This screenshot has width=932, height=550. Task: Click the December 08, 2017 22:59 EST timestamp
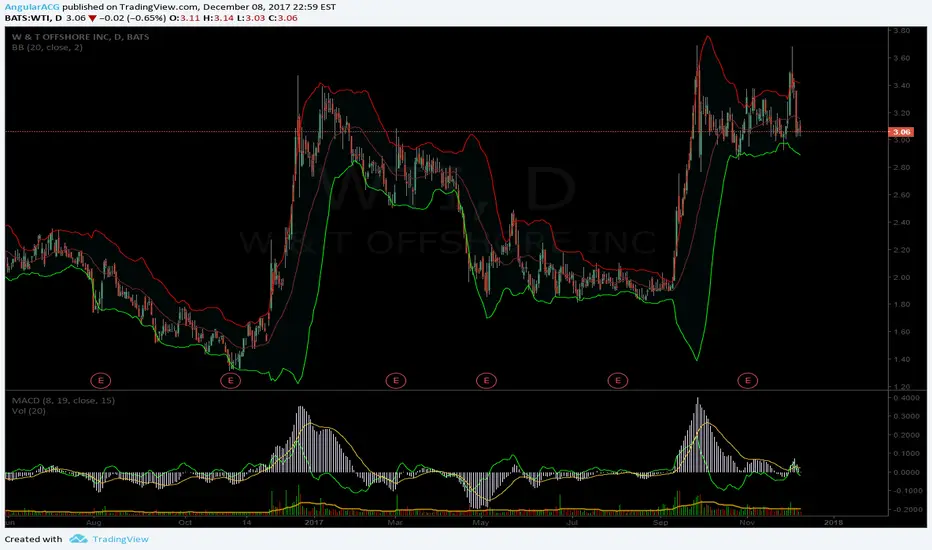tap(269, 7)
